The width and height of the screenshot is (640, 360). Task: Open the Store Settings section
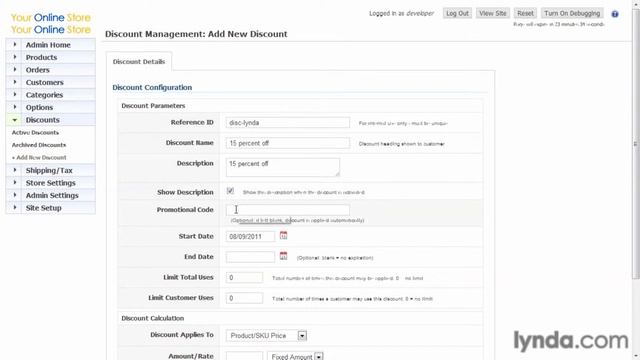click(51, 183)
